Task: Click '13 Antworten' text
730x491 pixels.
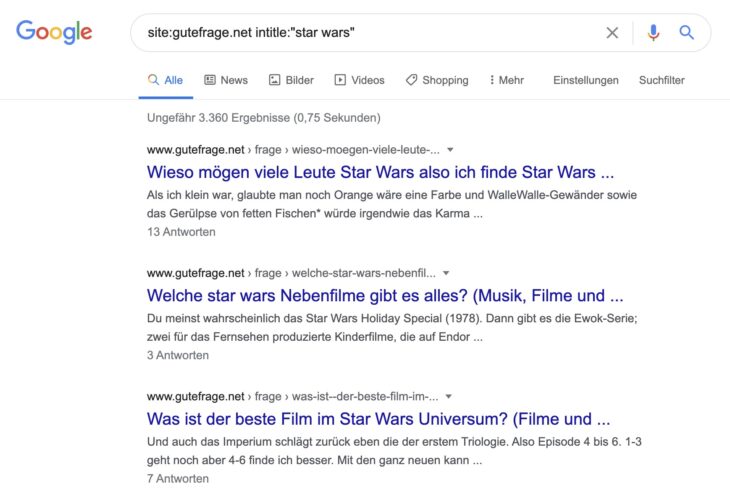Action: coord(181,232)
